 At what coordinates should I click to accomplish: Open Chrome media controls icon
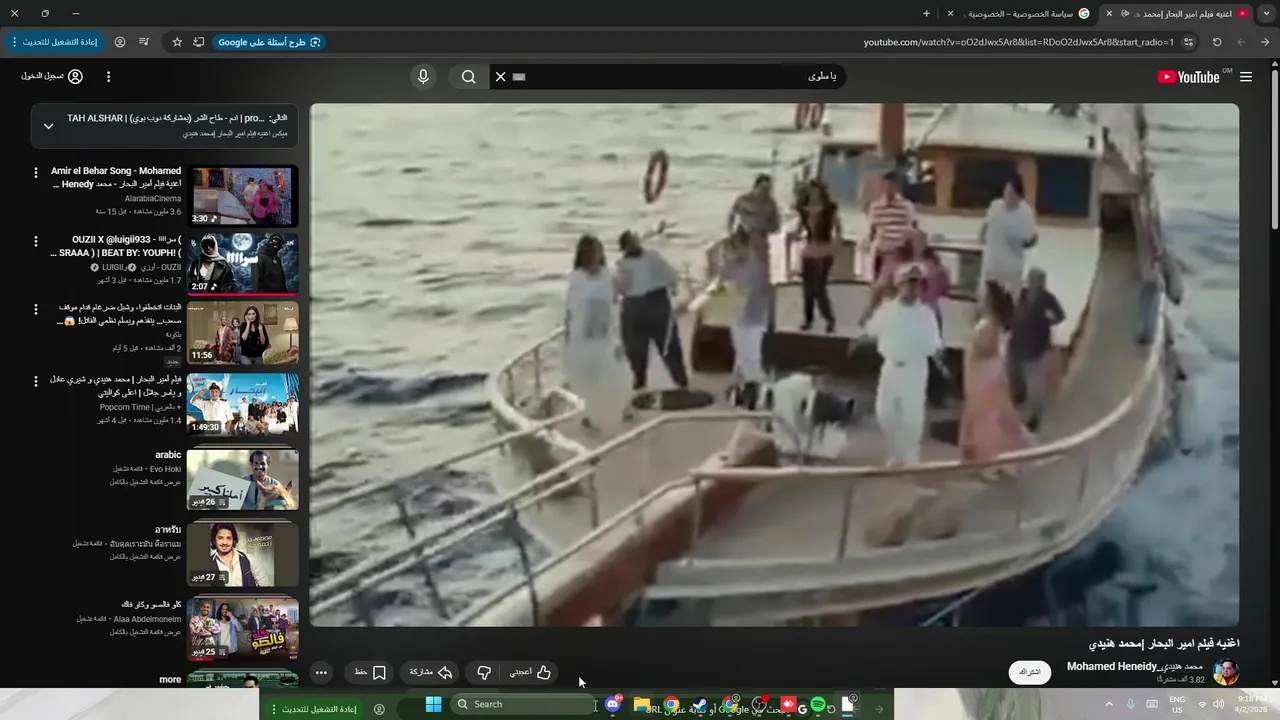click(x=144, y=42)
